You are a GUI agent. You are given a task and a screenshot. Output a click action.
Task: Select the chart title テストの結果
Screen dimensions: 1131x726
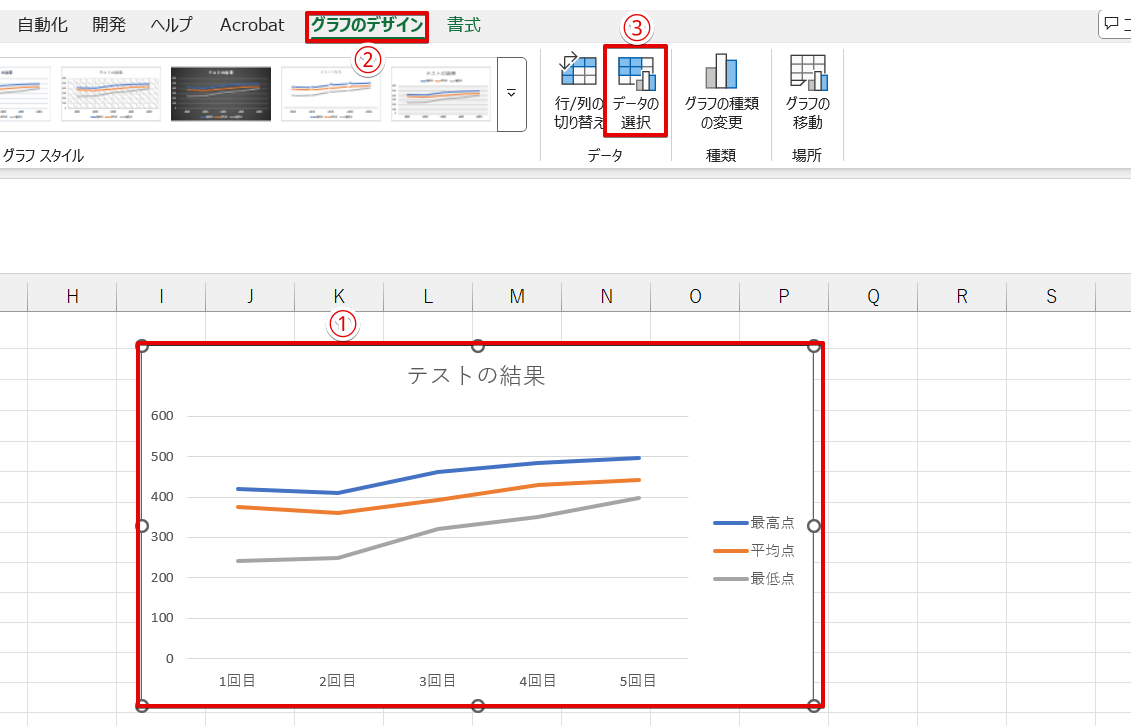click(x=476, y=376)
